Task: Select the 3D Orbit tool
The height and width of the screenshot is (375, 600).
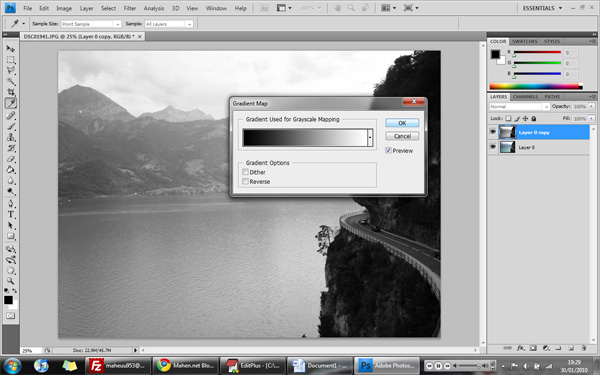Action: tap(10, 260)
